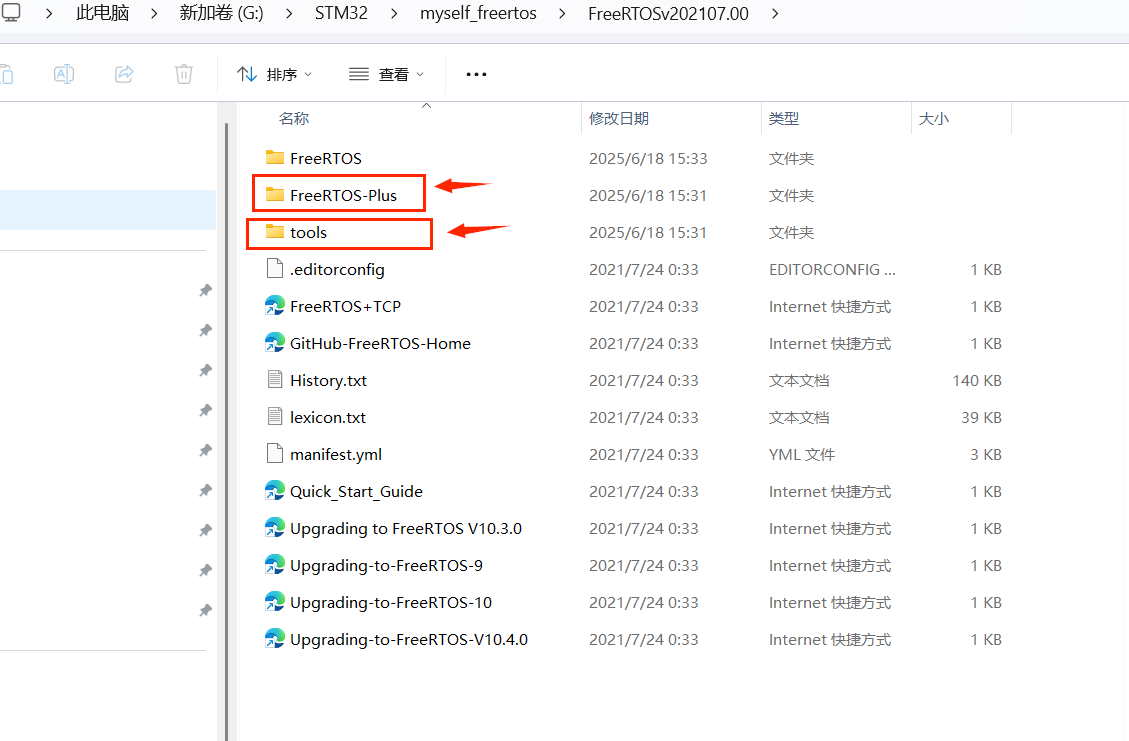Open the 查看 view dropdown
The height and width of the screenshot is (741, 1129).
pos(387,74)
